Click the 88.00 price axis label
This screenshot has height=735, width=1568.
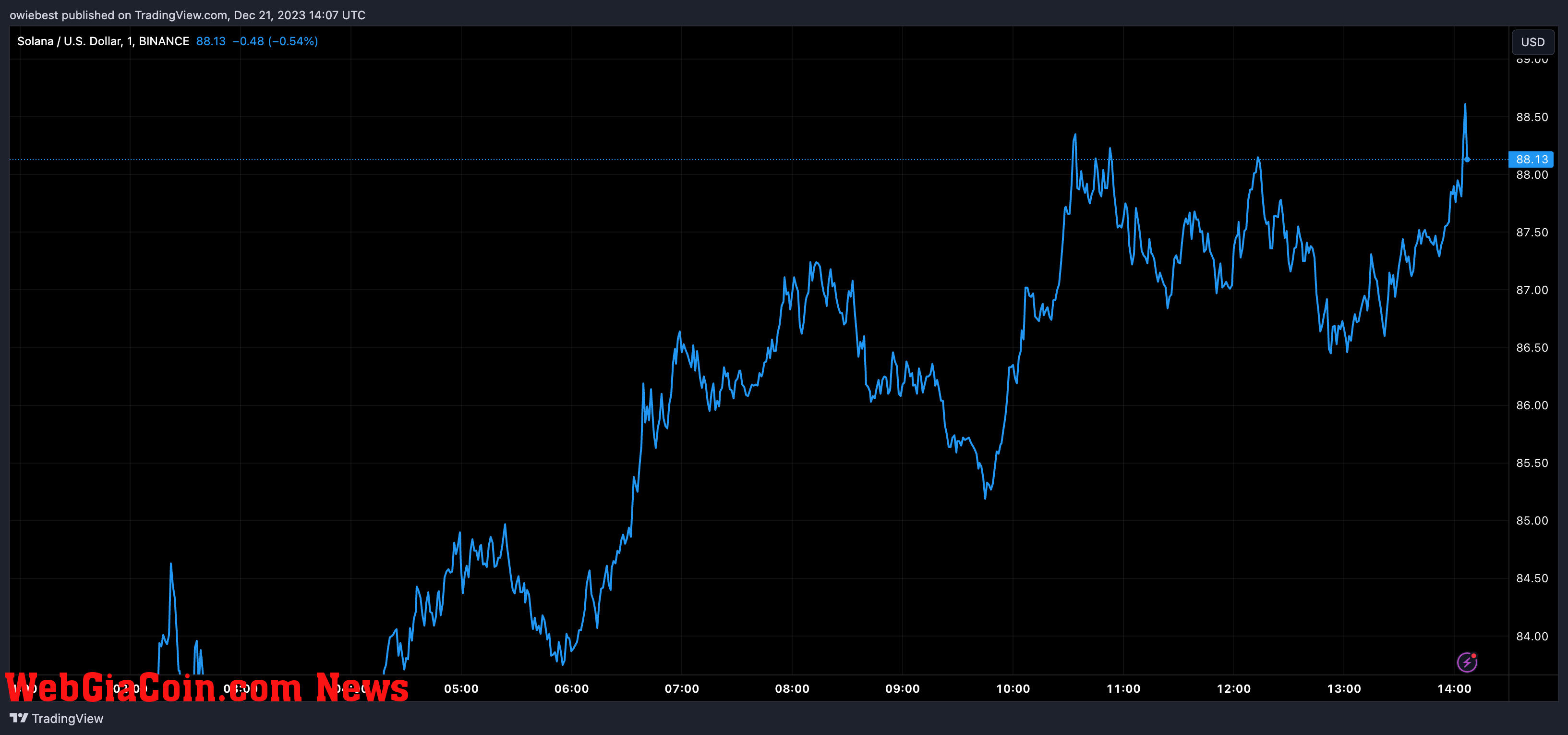click(1532, 175)
